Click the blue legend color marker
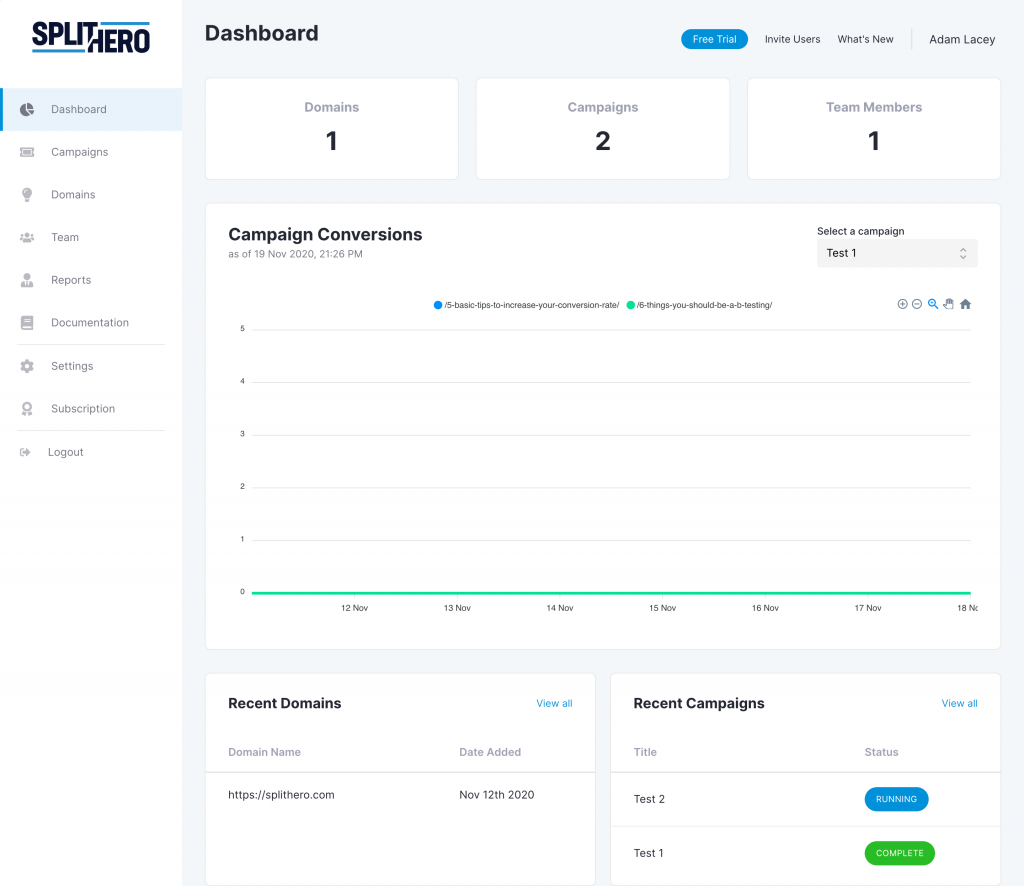This screenshot has width=1024, height=886. click(x=438, y=305)
